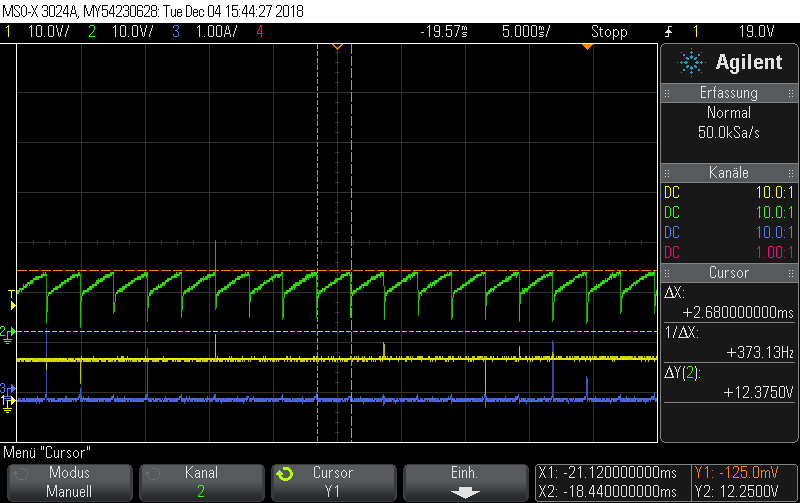Click the magenta channel 4 indicator

pyautogui.click(x=260, y=32)
